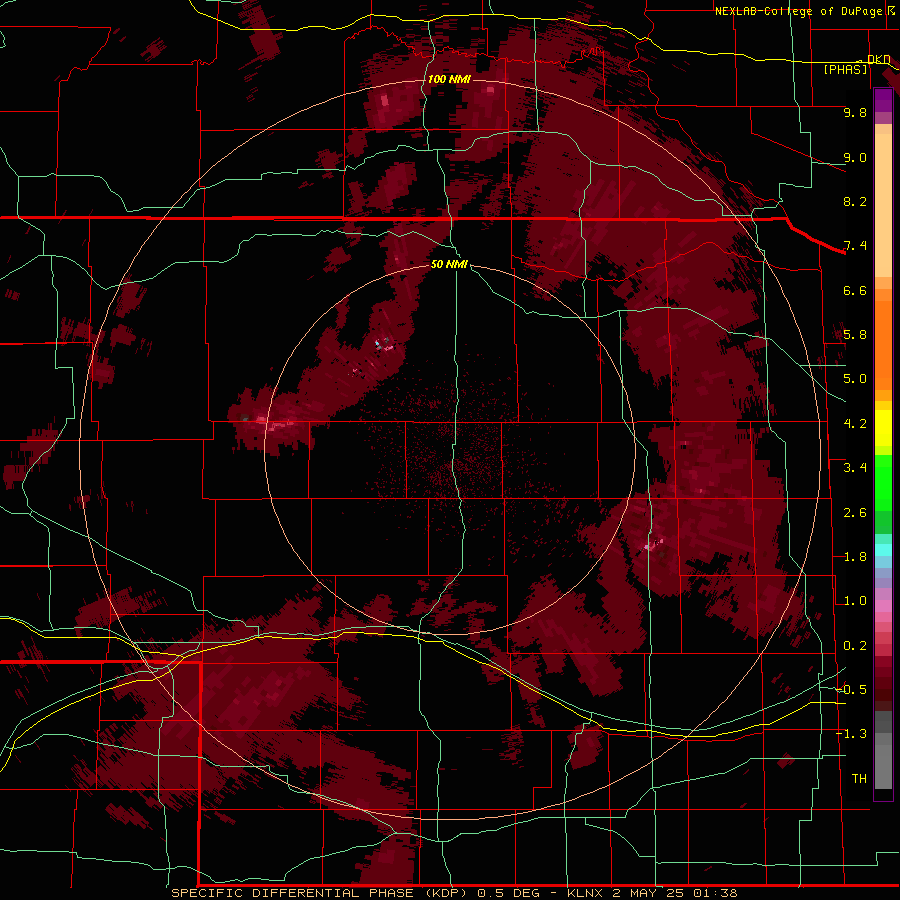Viewport: 900px width, 900px height.
Task: Click the 3.4 scale value
Action: pos(855,468)
